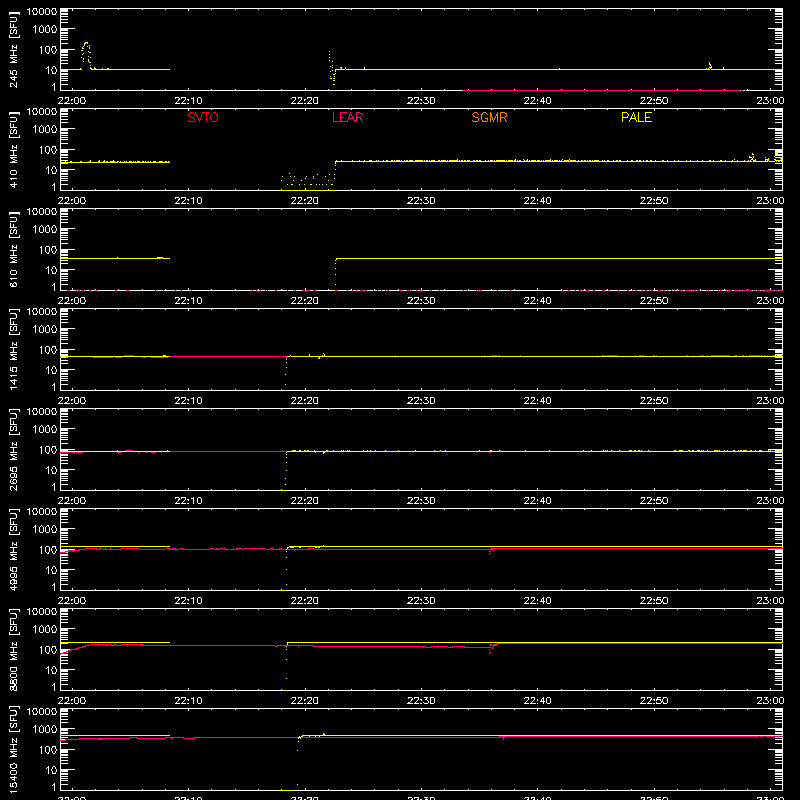The image size is (800, 800).
Task: Click the yellow PALE station label
Action: pos(636,117)
